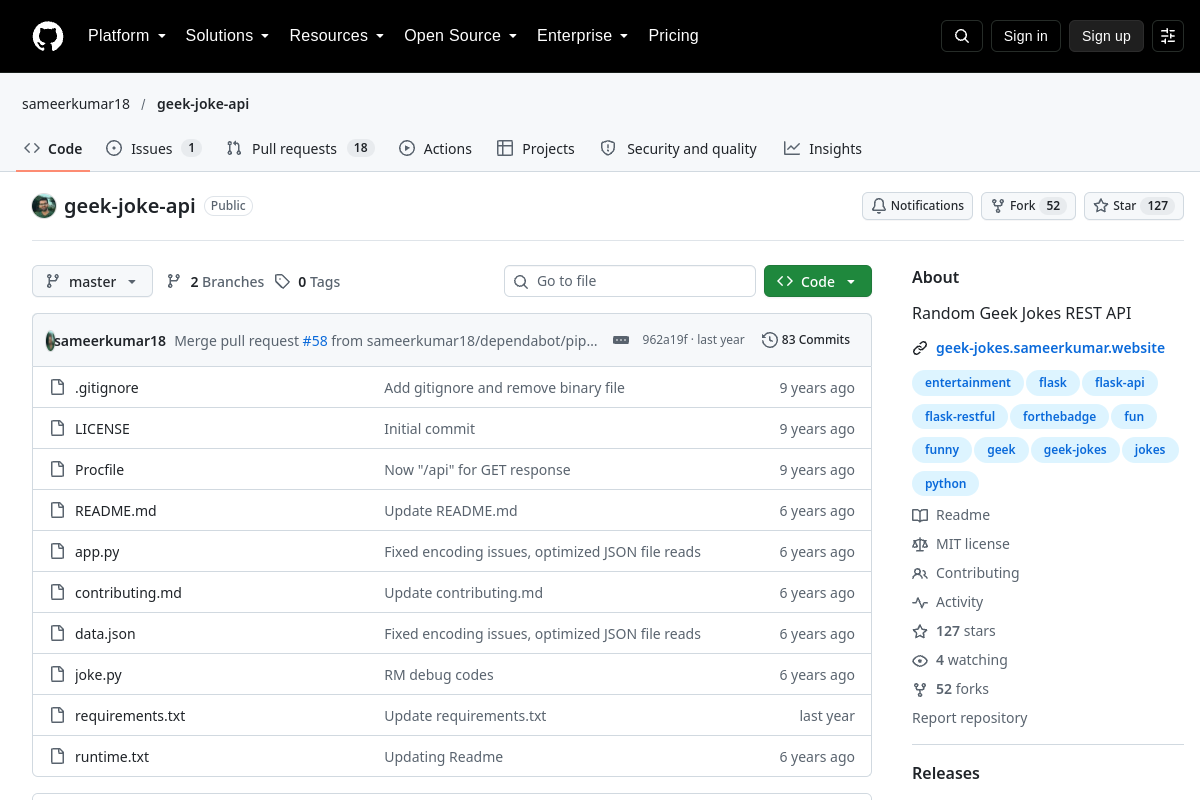This screenshot has width=1200, height=800.
Task: Open the appearance settings sliders icon
Action: coord(1168,36)
